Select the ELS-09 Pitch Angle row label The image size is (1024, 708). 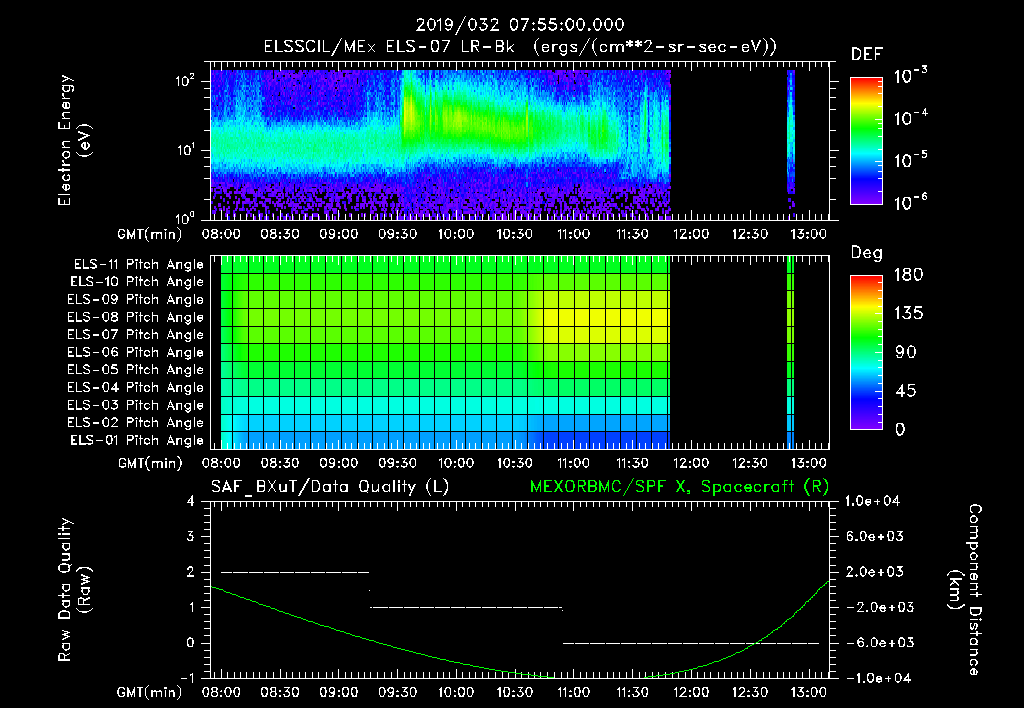coord(135,300)
